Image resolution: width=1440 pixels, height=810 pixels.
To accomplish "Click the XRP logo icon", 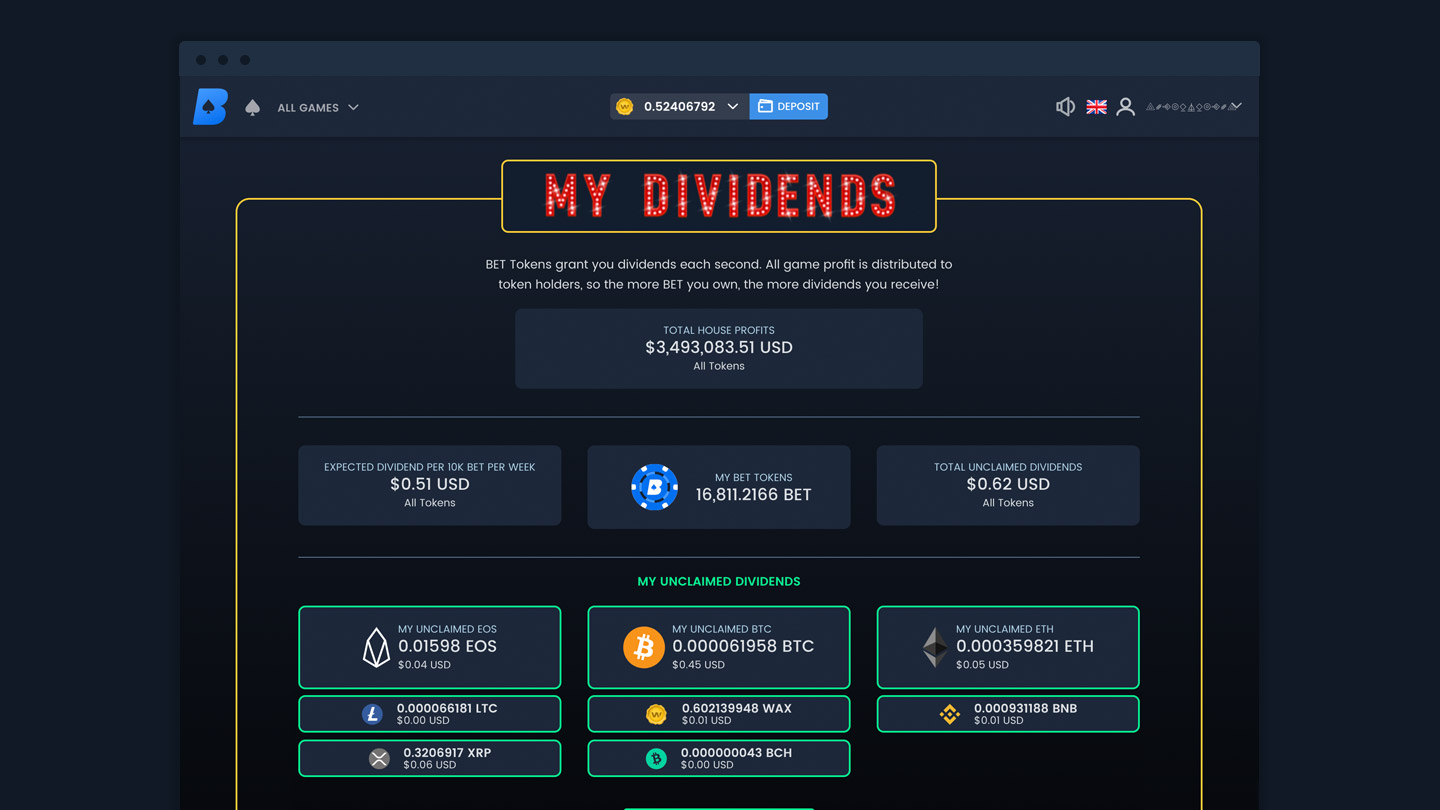I will (379, 758).
